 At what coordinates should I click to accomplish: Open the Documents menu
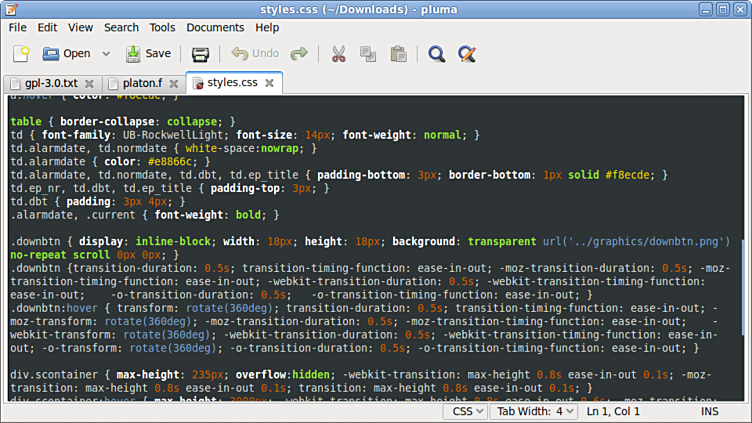pos(215,27)
